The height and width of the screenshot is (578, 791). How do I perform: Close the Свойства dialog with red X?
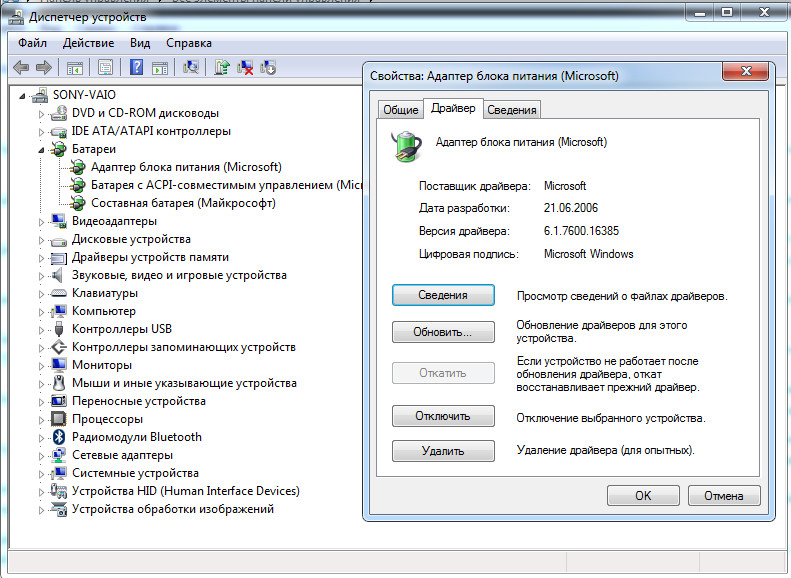[x=746, y=71]
